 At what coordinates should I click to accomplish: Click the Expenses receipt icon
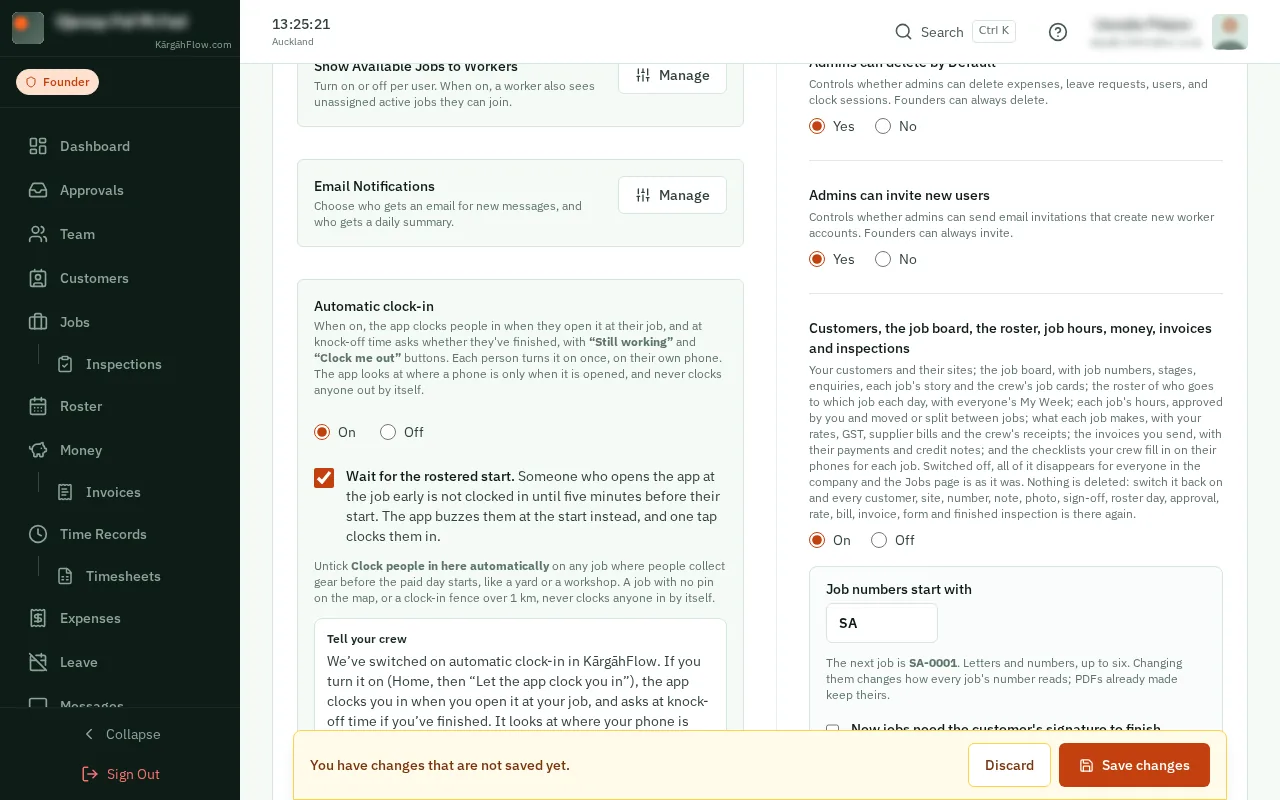click(x=38, y=618)
